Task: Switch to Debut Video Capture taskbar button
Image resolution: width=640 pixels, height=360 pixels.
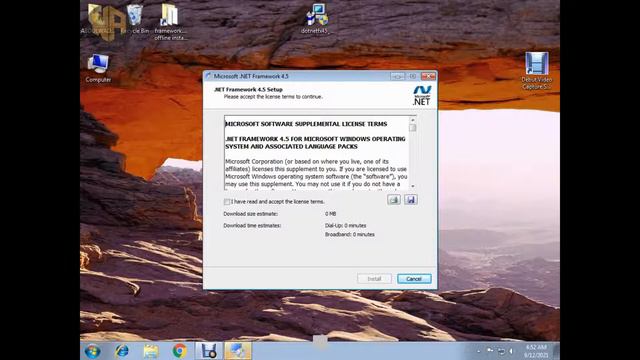Action: 209,351
